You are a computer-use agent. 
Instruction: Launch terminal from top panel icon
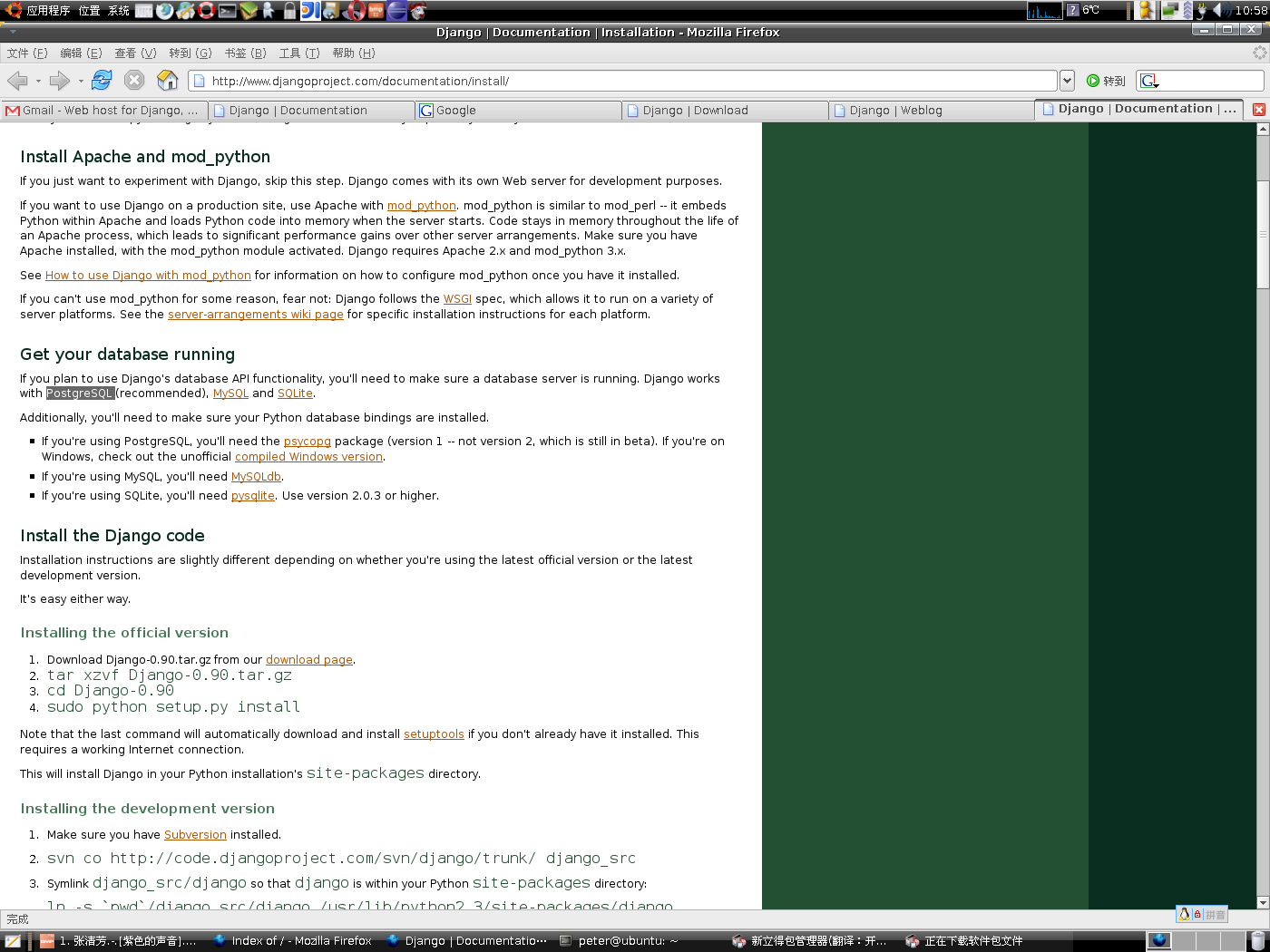click(x=228, y=11)
